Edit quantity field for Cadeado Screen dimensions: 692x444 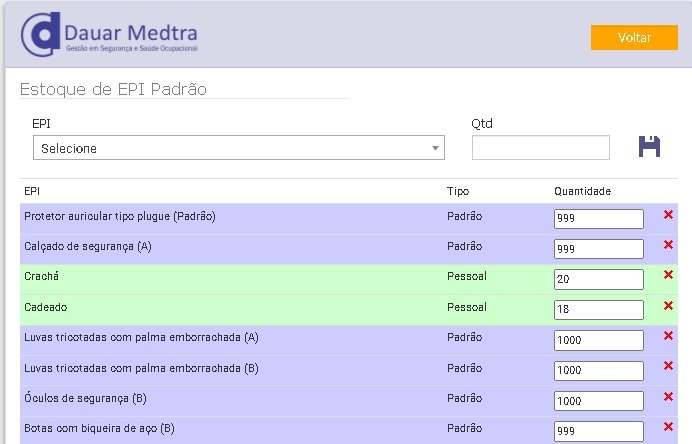pyautogui.click(x=598, y=309)
